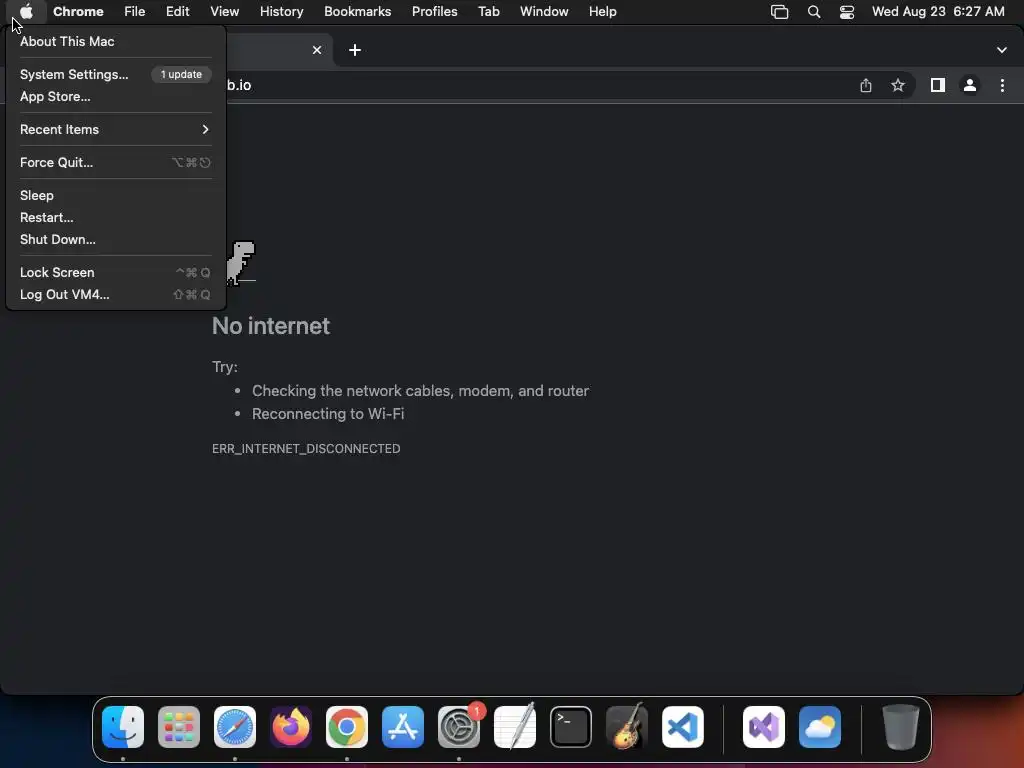Open the File menu

135,12
